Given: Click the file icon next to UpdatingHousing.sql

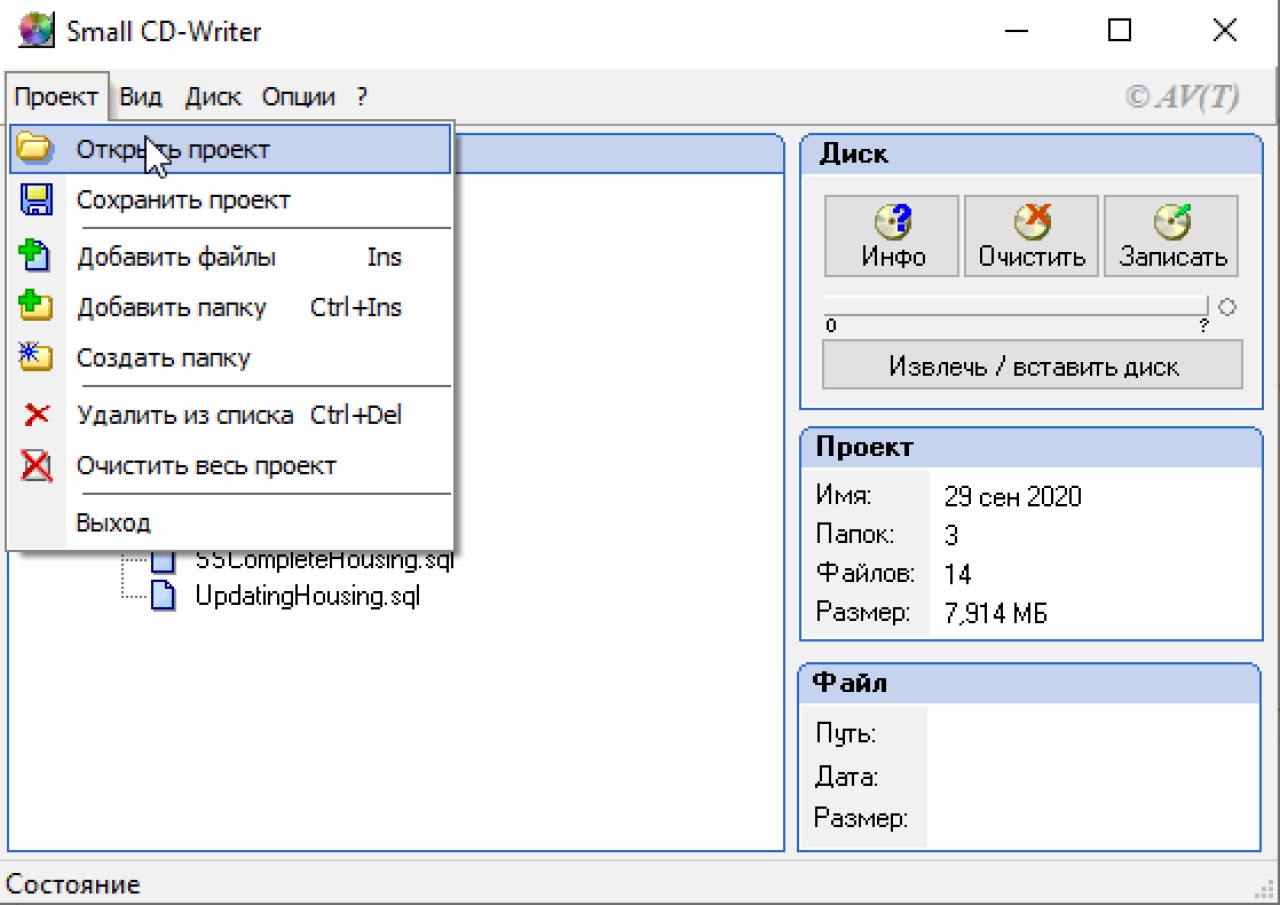Looking at the screenshot, I should click(162, 597).
